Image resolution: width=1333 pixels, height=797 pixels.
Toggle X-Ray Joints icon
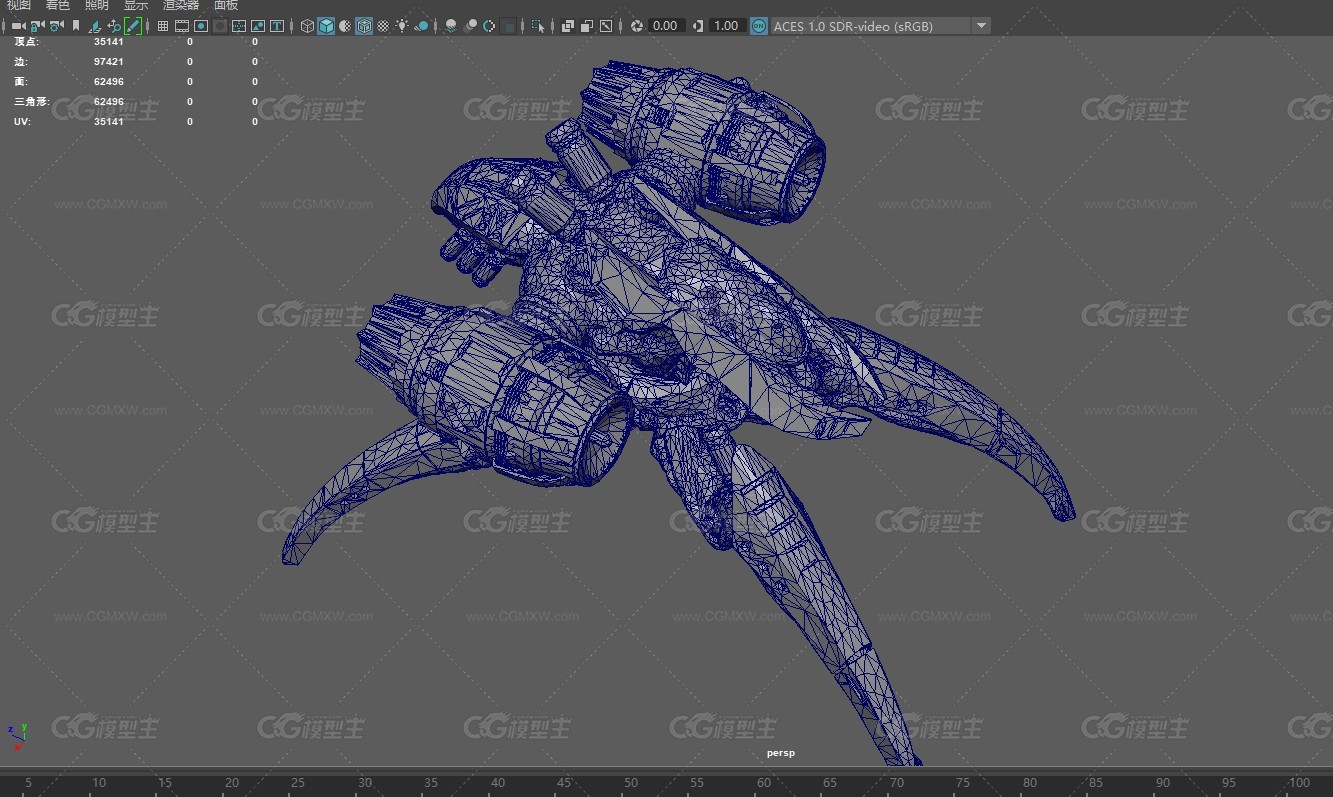605,26
